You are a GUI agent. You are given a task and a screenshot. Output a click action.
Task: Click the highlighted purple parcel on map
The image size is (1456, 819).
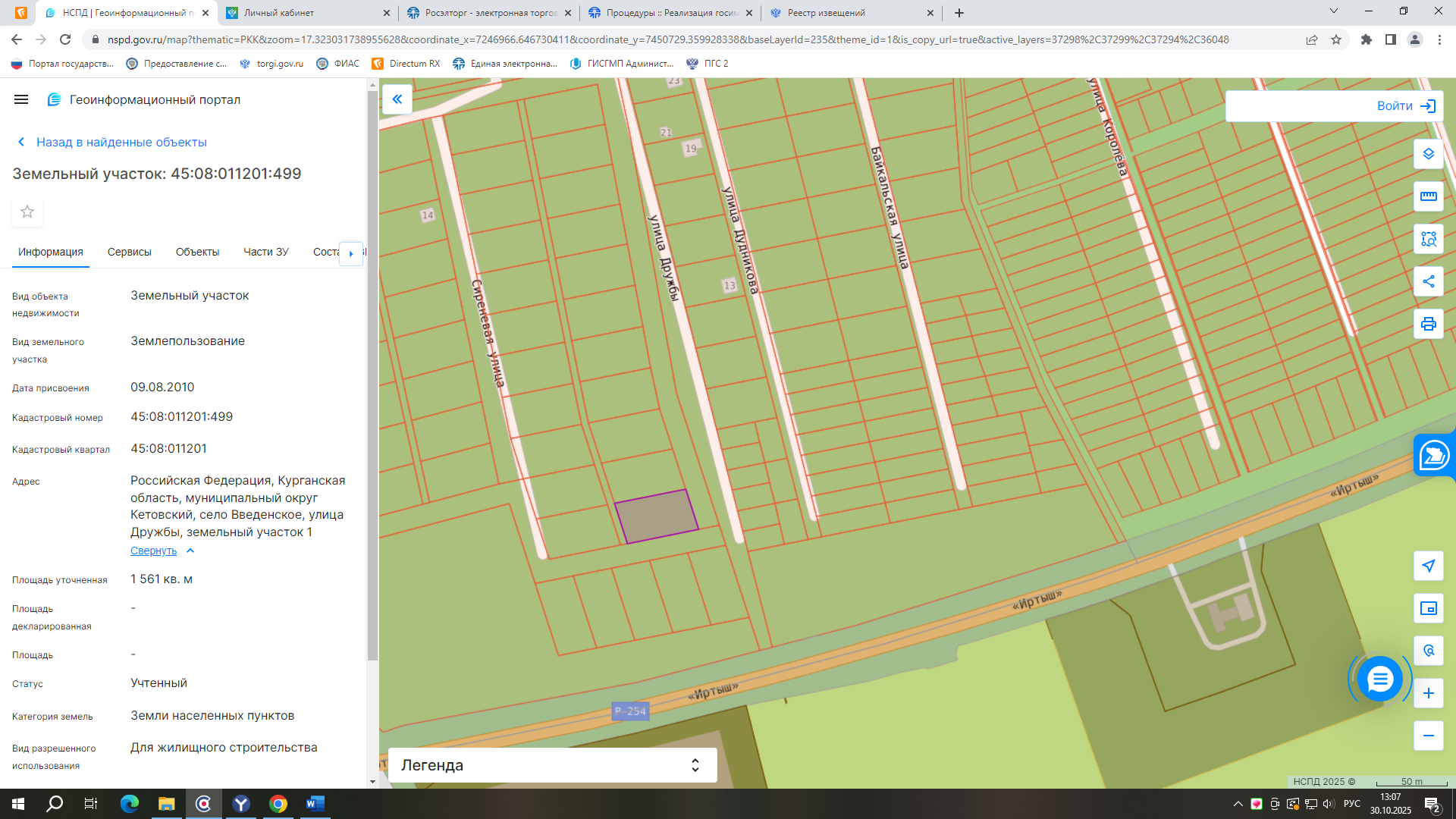[x=657, y=516]
